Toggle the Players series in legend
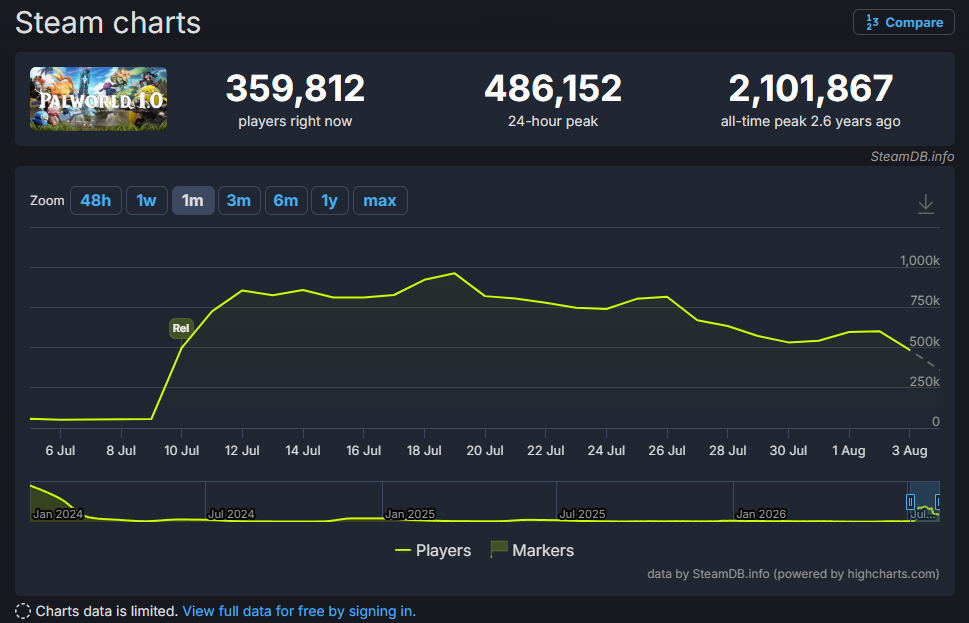Viewport: 969px width, 623px height. coord(433,550)
